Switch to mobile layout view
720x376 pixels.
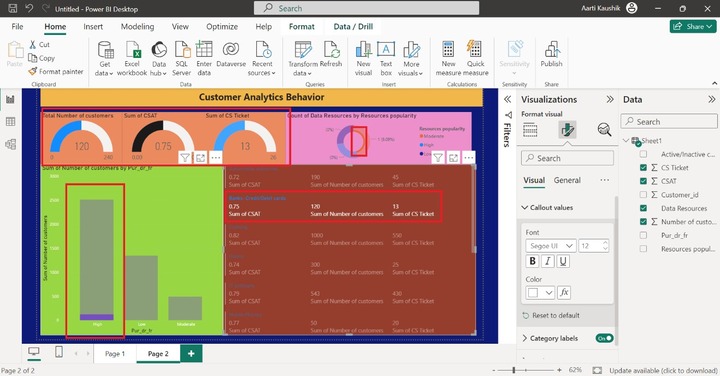coord(59,352)
